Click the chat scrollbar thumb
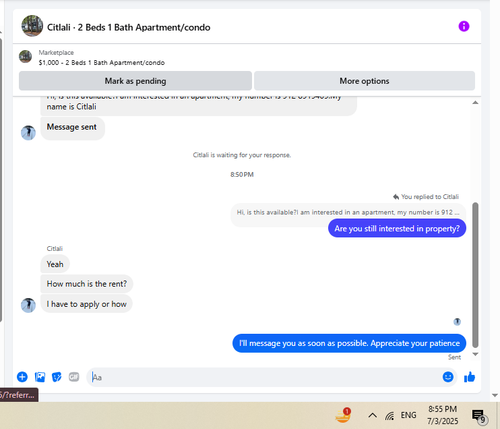 [x=475, y=275]
